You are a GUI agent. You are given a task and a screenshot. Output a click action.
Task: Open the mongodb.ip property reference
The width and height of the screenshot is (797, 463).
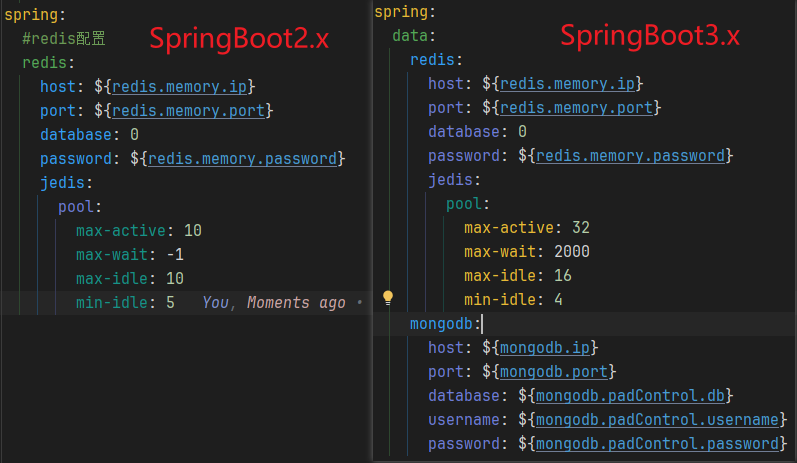coord(545,348)
